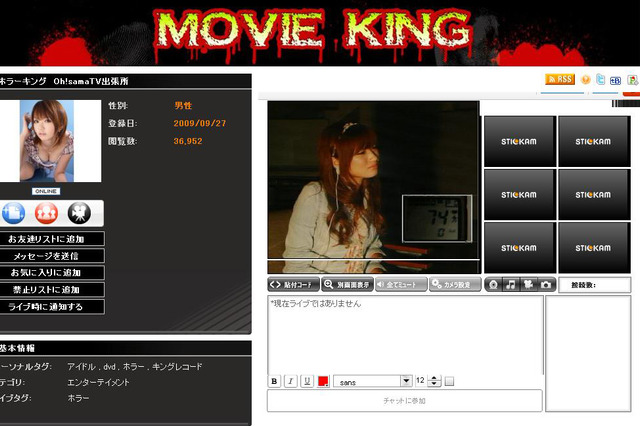Image resolution: width=640 pixels, height=426 pixels.
Task: Click the music note icon
Action: 511,284
